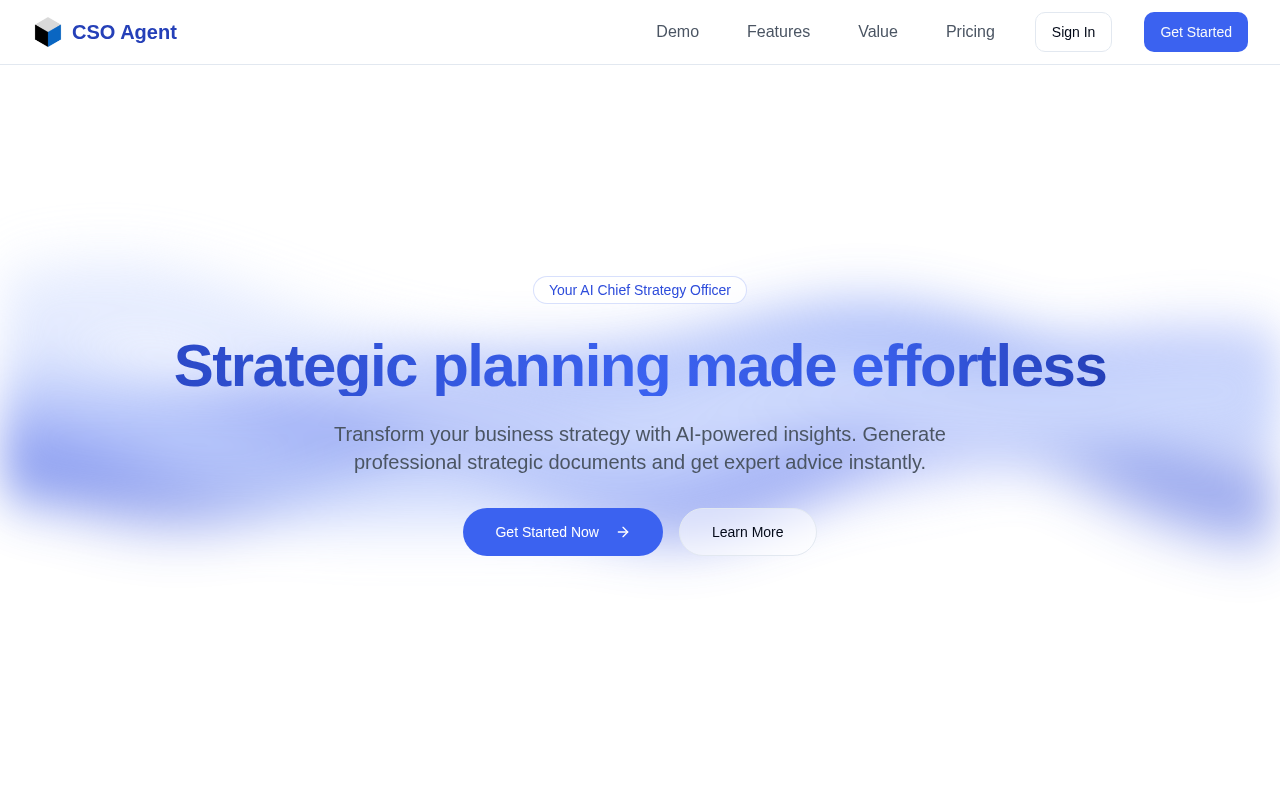Click the CSO Agent cube logo icon

45,31
